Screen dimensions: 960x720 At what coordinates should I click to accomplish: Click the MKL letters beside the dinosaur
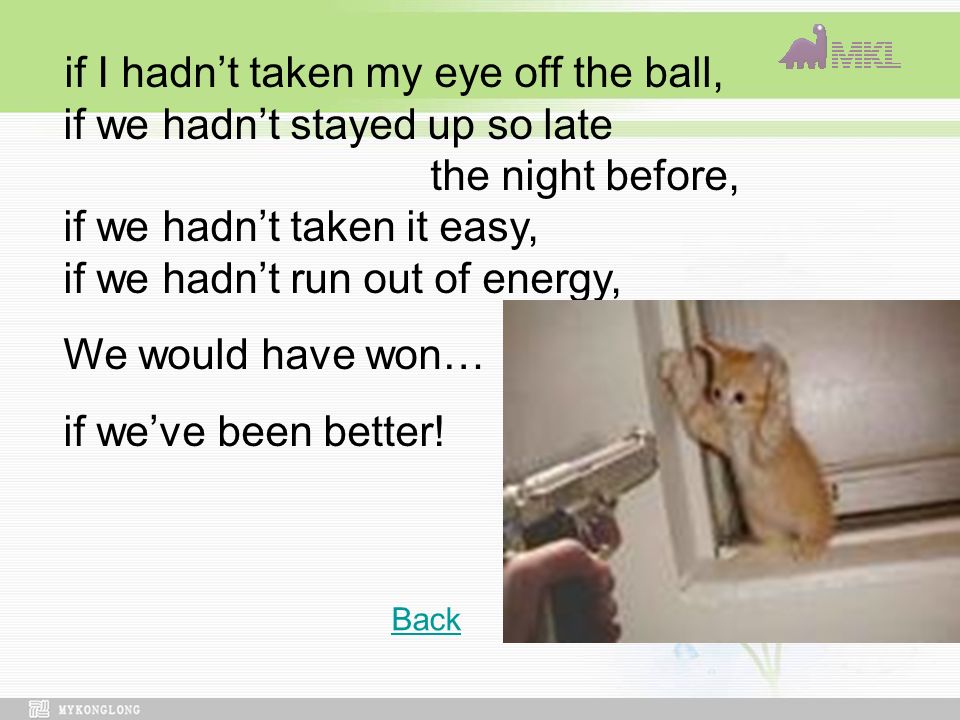pos(864,54)
